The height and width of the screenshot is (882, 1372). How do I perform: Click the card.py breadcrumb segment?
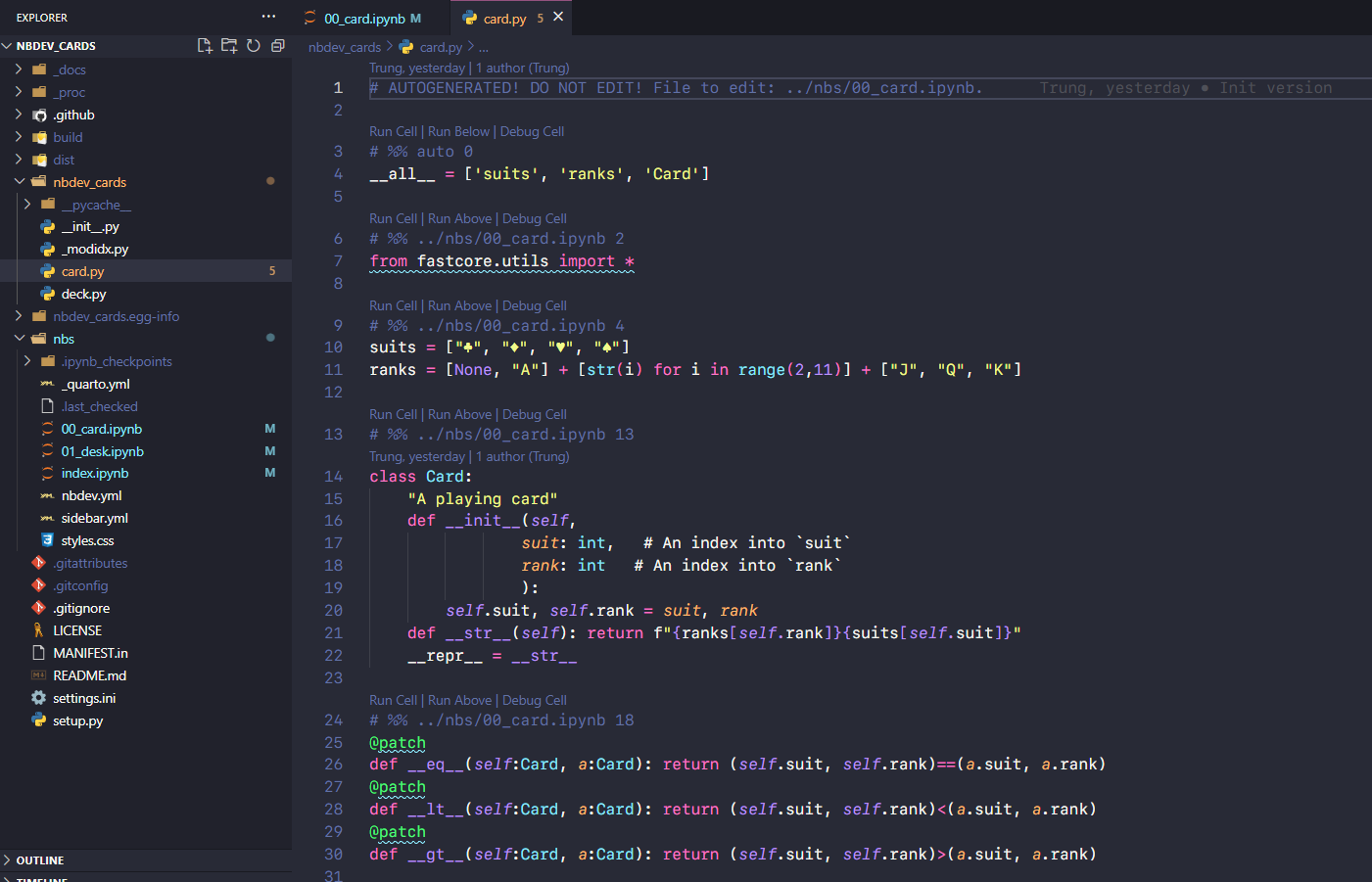point(441,47)
